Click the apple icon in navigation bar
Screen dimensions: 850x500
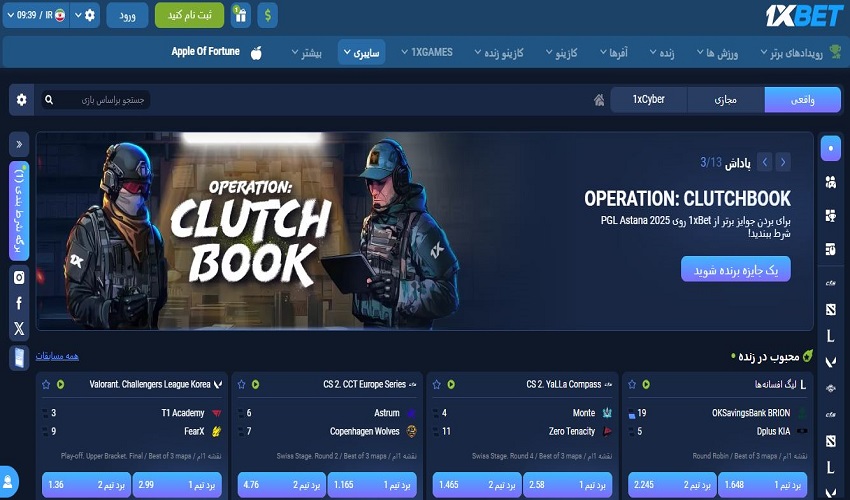coord(256,53)
